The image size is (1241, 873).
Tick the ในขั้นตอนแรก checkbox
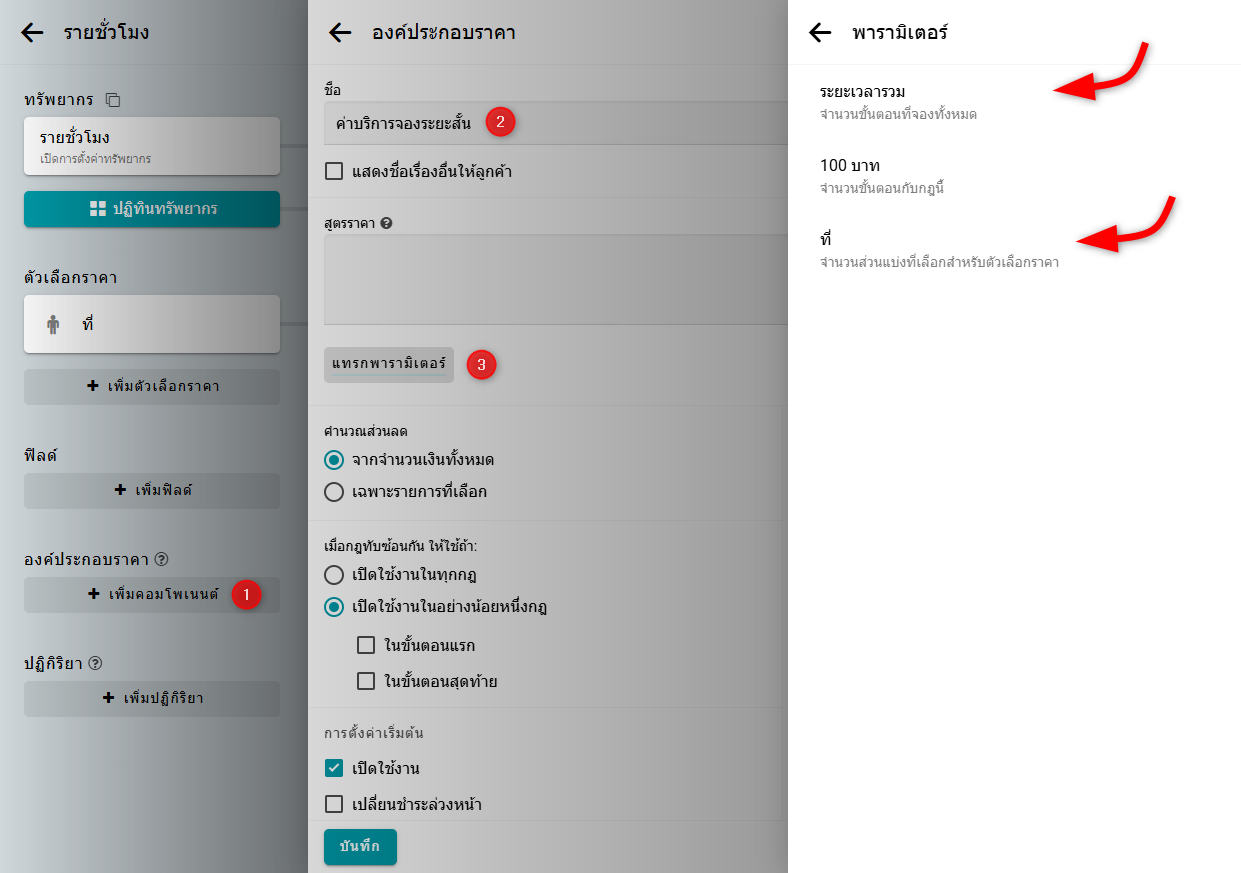click(x=366, y=645)
